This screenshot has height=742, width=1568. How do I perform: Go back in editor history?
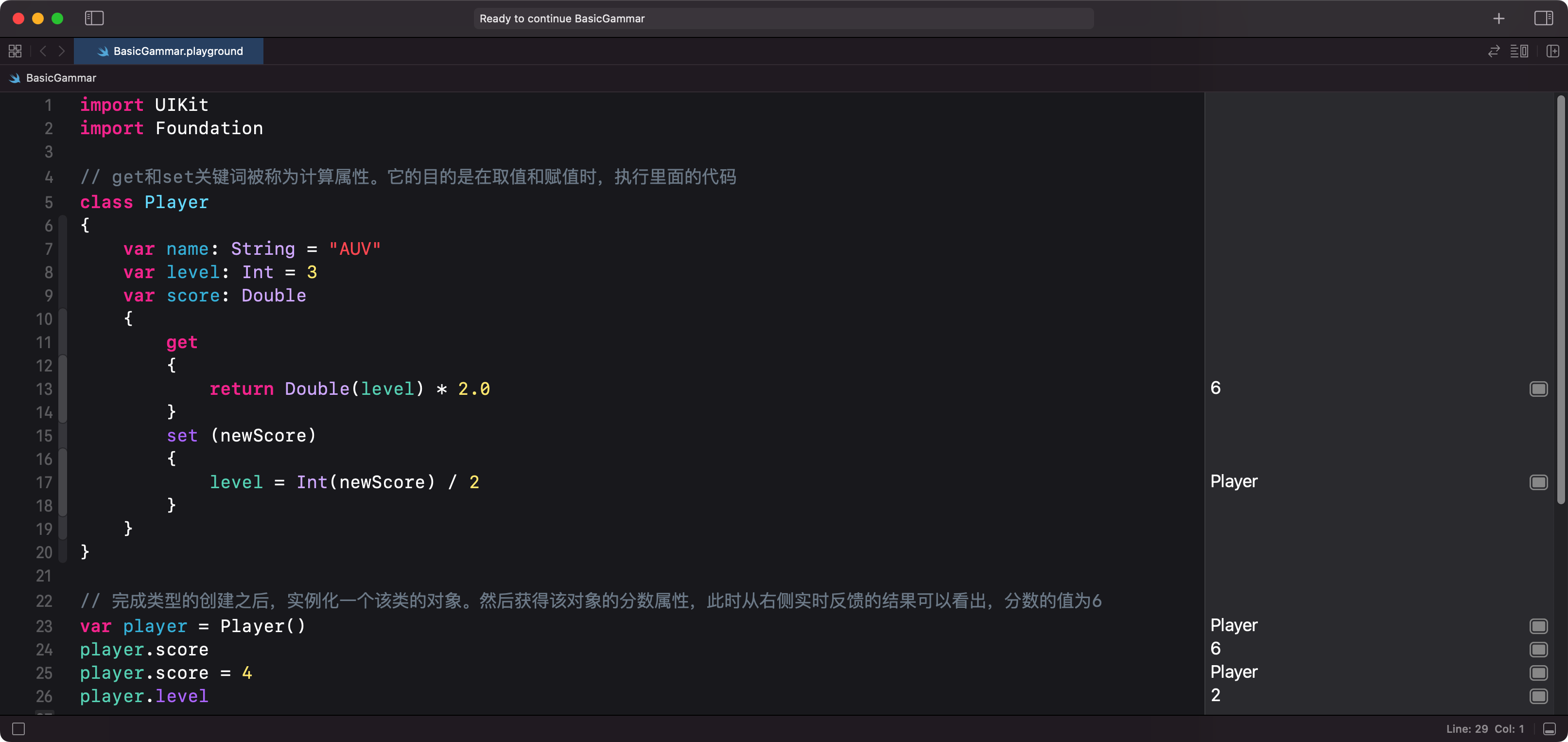(43, 51)
